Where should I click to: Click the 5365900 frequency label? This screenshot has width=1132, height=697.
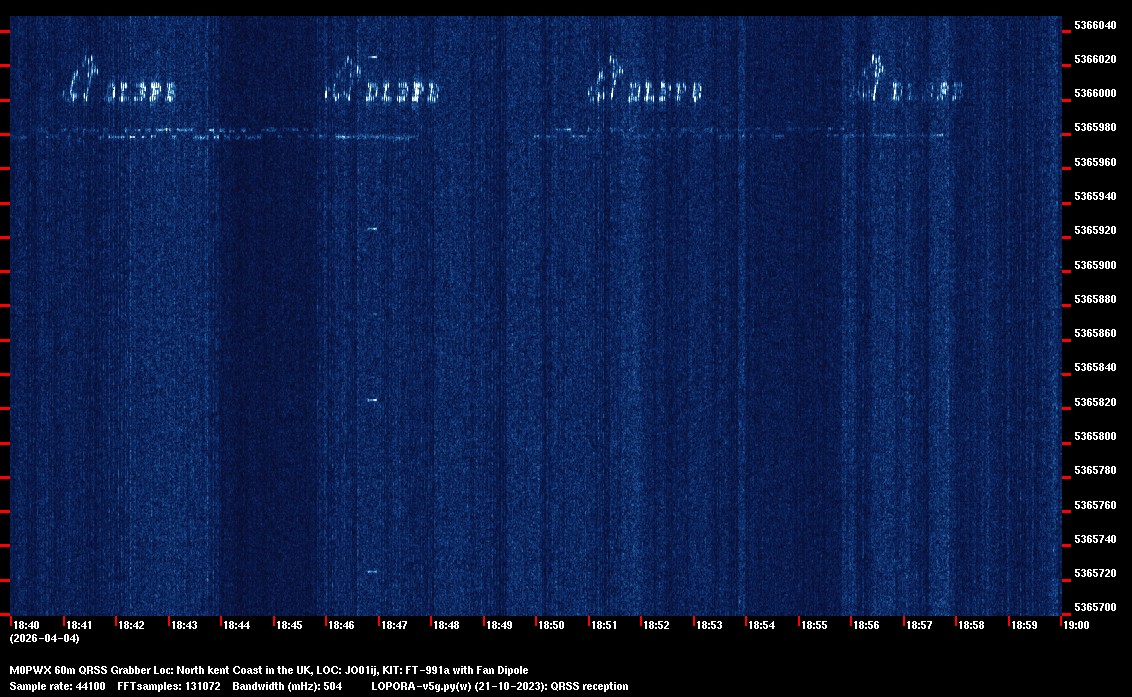tap(1095, 265)
